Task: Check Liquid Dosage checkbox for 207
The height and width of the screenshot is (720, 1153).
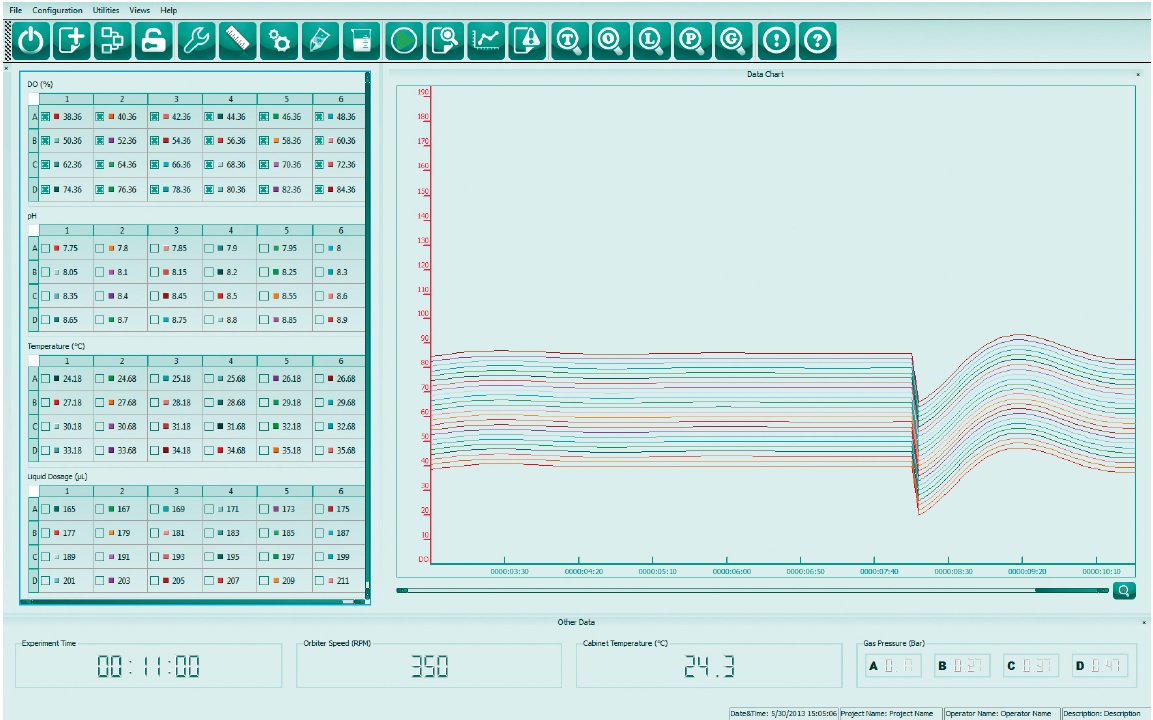Action: click(x=209, y=581)
